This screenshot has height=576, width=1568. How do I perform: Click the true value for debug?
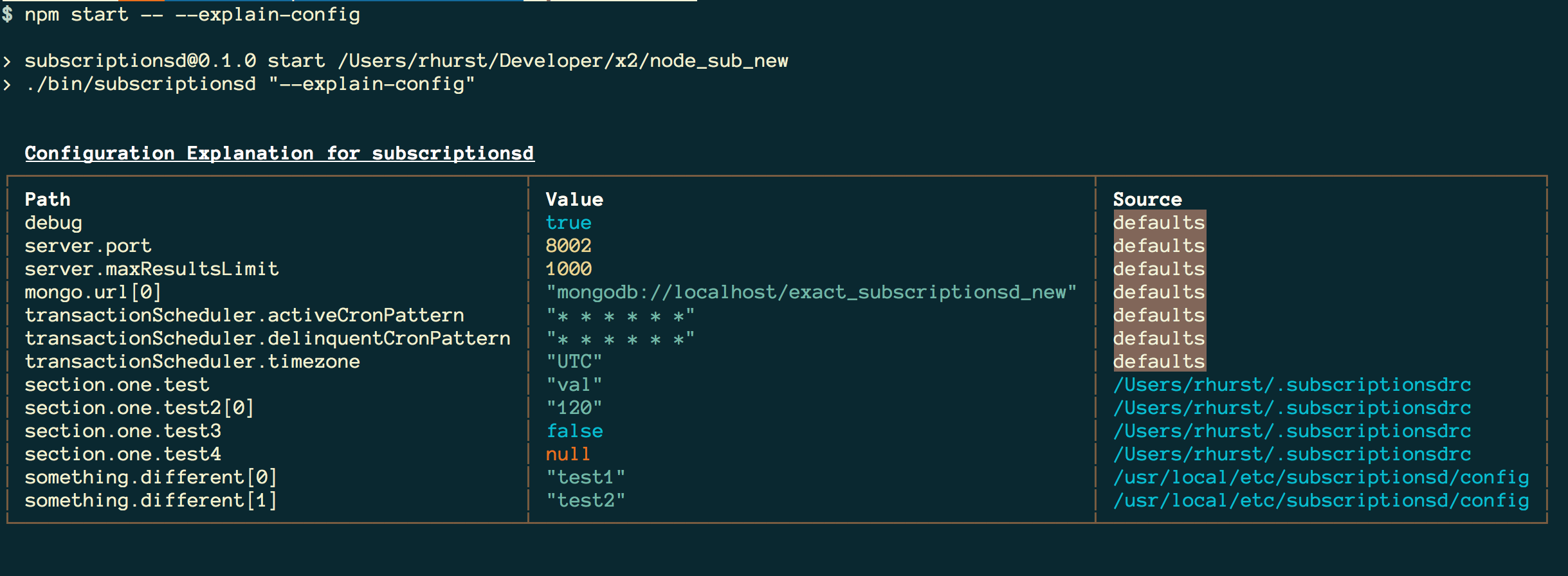coord(568,223)
